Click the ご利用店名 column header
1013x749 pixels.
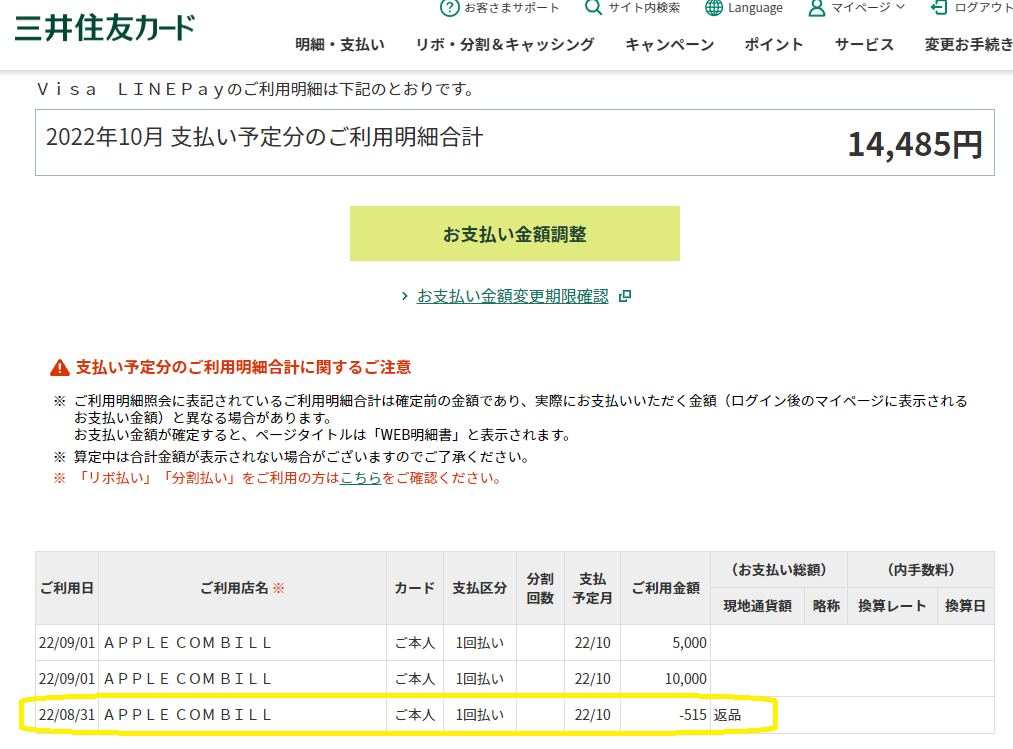[242, 588]
